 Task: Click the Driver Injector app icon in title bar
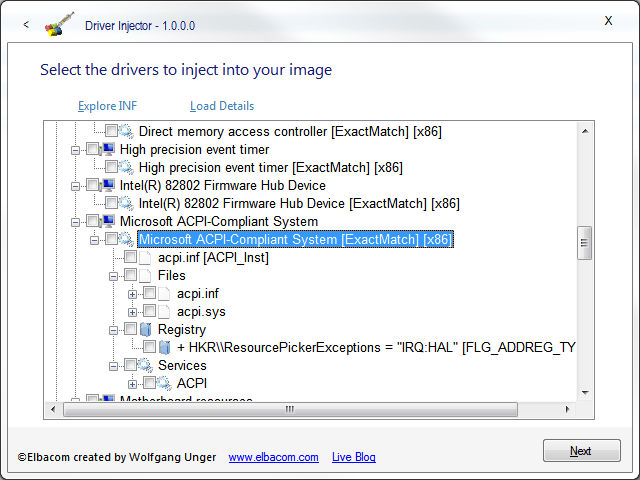[61, 23]
